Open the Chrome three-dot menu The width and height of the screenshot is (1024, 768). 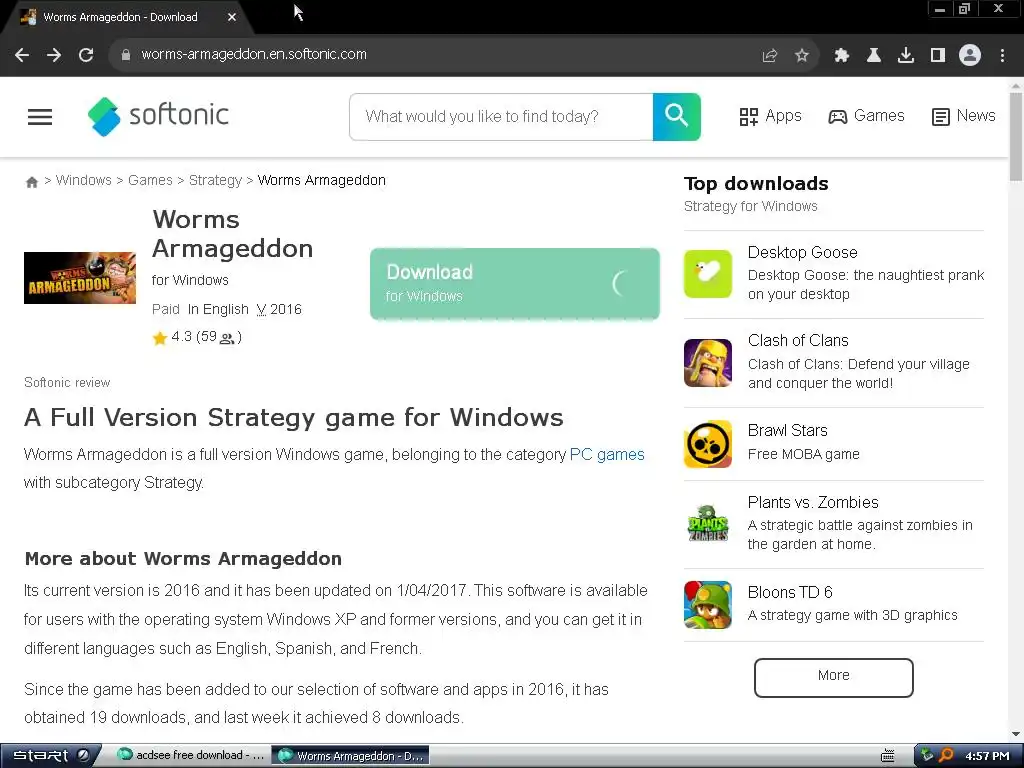pyautogui.click(x=1002, y=56)
